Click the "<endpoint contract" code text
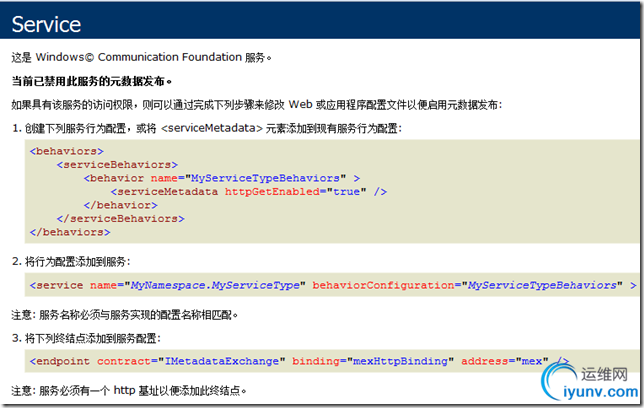The height and width of the screenshot is (408, 644). click(x=90, y=361)
